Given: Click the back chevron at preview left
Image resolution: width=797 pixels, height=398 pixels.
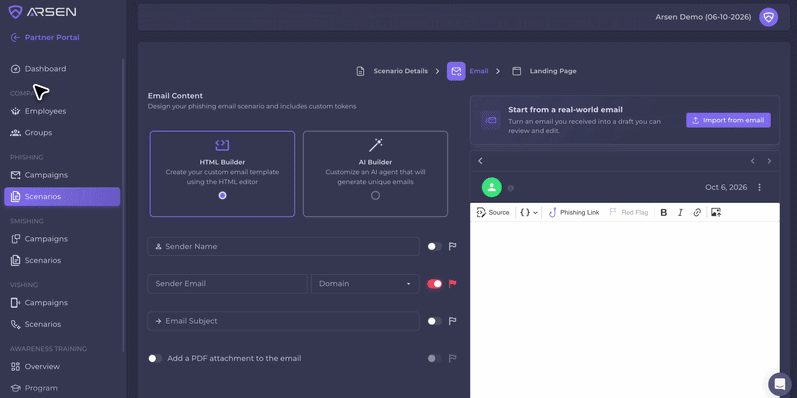Looking at the screenshot, I should tap(480, 161).
